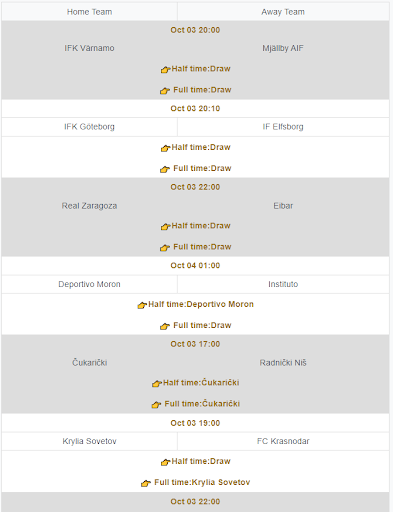Click the Radnički Niš team name
Image resolution: width=393 pixels, height=512 pixels.
tap(283, 363)
